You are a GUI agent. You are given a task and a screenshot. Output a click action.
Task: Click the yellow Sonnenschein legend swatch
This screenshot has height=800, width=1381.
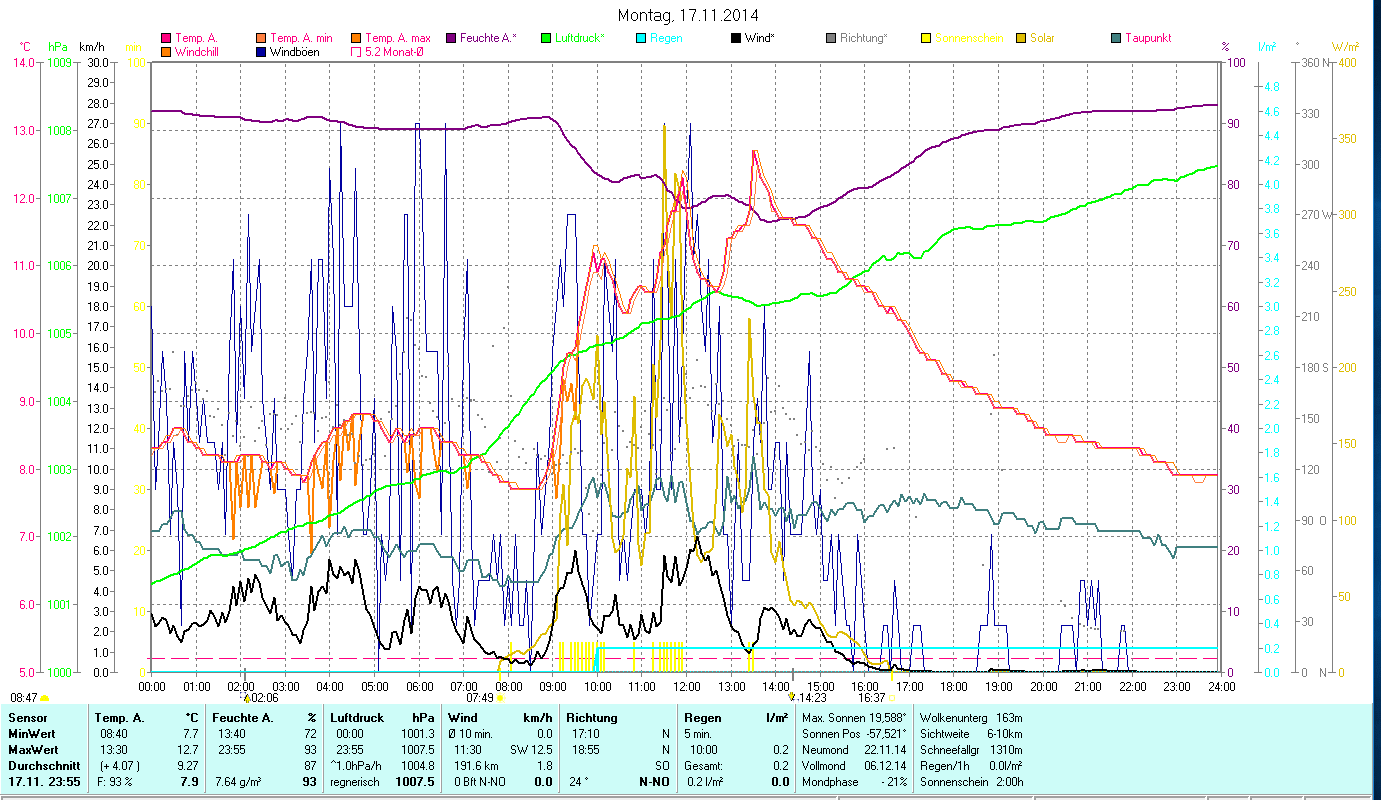[925, 38]
